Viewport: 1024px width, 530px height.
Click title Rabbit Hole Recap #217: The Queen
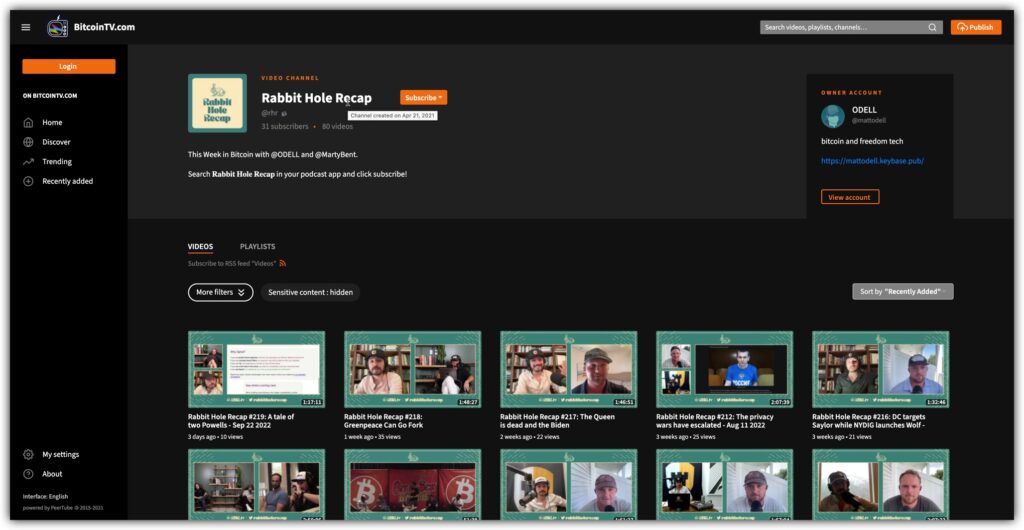(557, 421)
